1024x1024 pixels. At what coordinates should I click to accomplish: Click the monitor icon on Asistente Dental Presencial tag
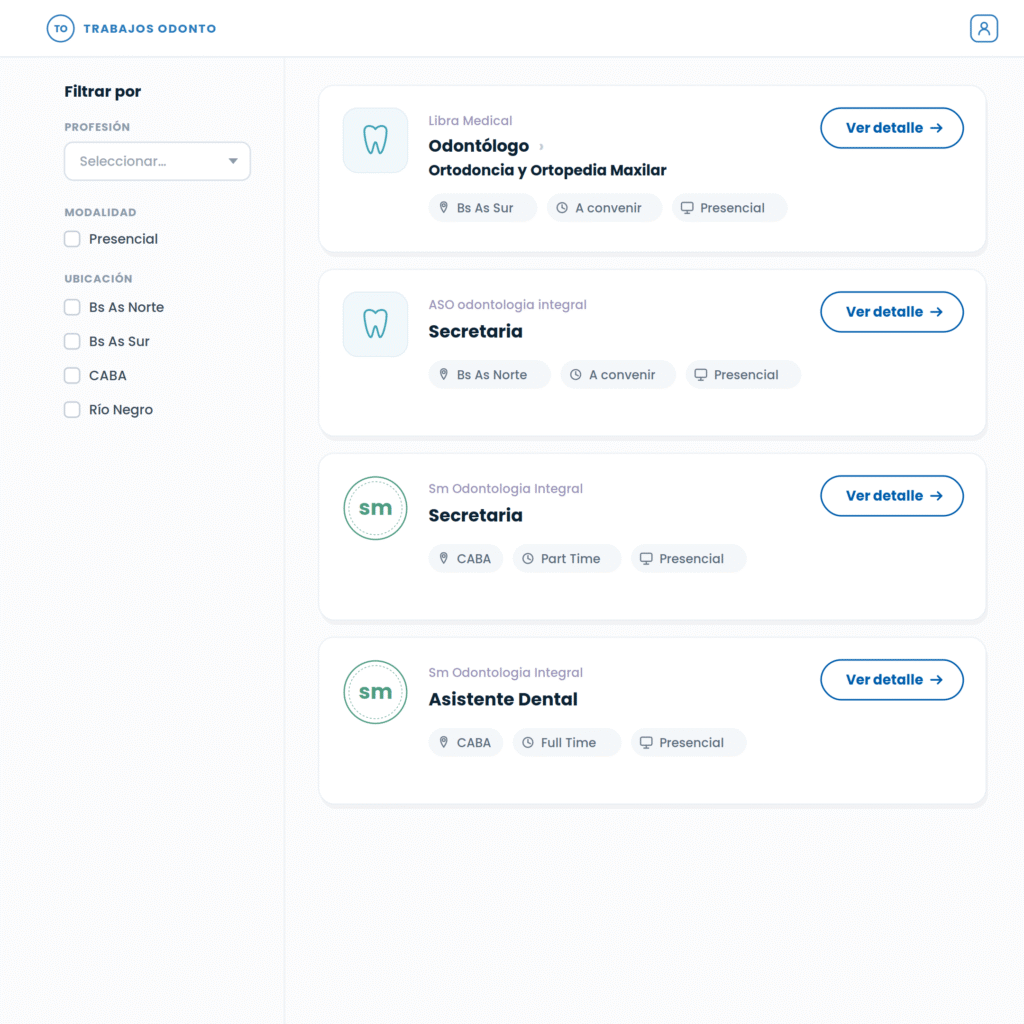click(646, 743)
